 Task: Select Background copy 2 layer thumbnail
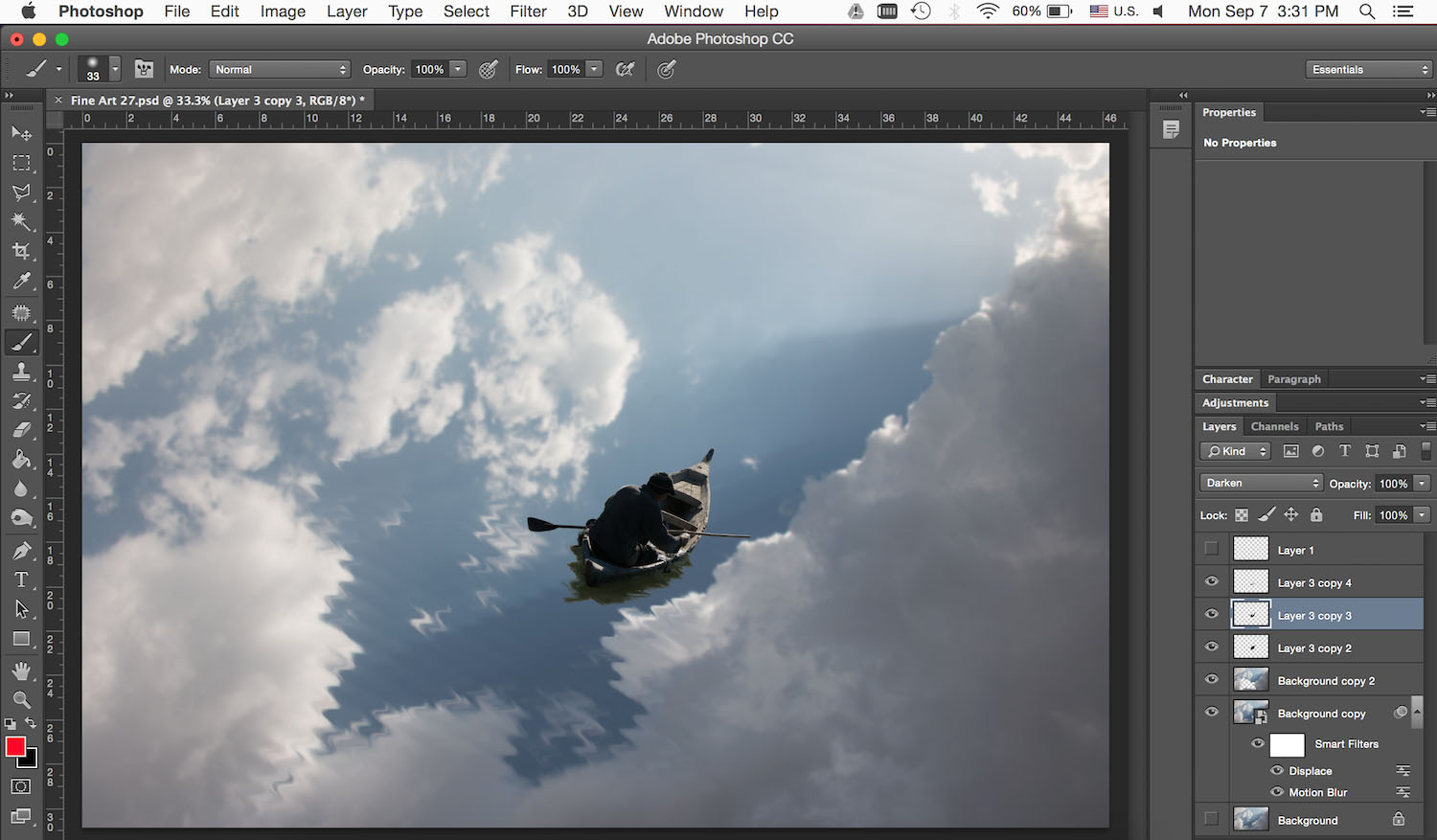click(1251, 680)
